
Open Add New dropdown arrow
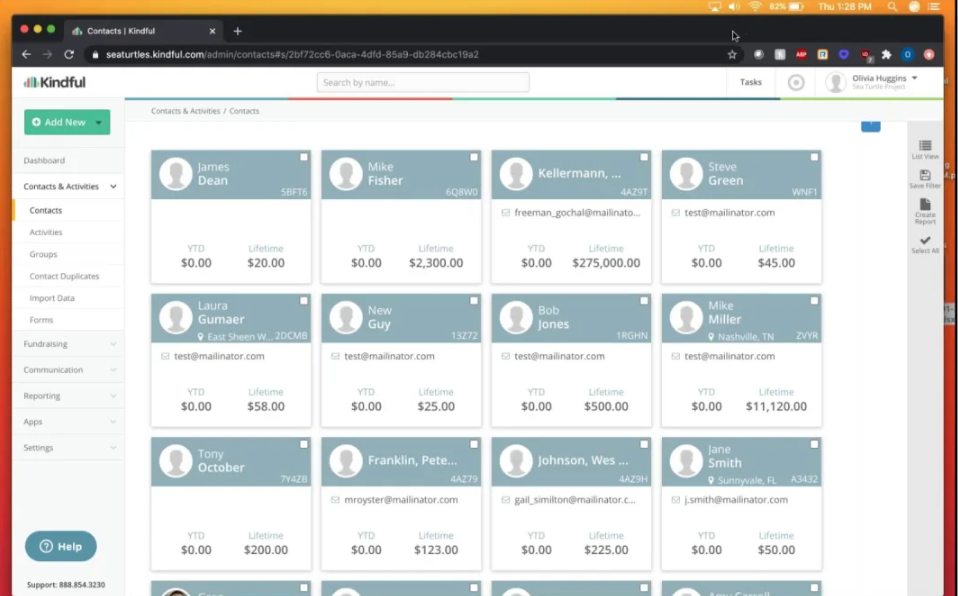click(x=98, y=122)
